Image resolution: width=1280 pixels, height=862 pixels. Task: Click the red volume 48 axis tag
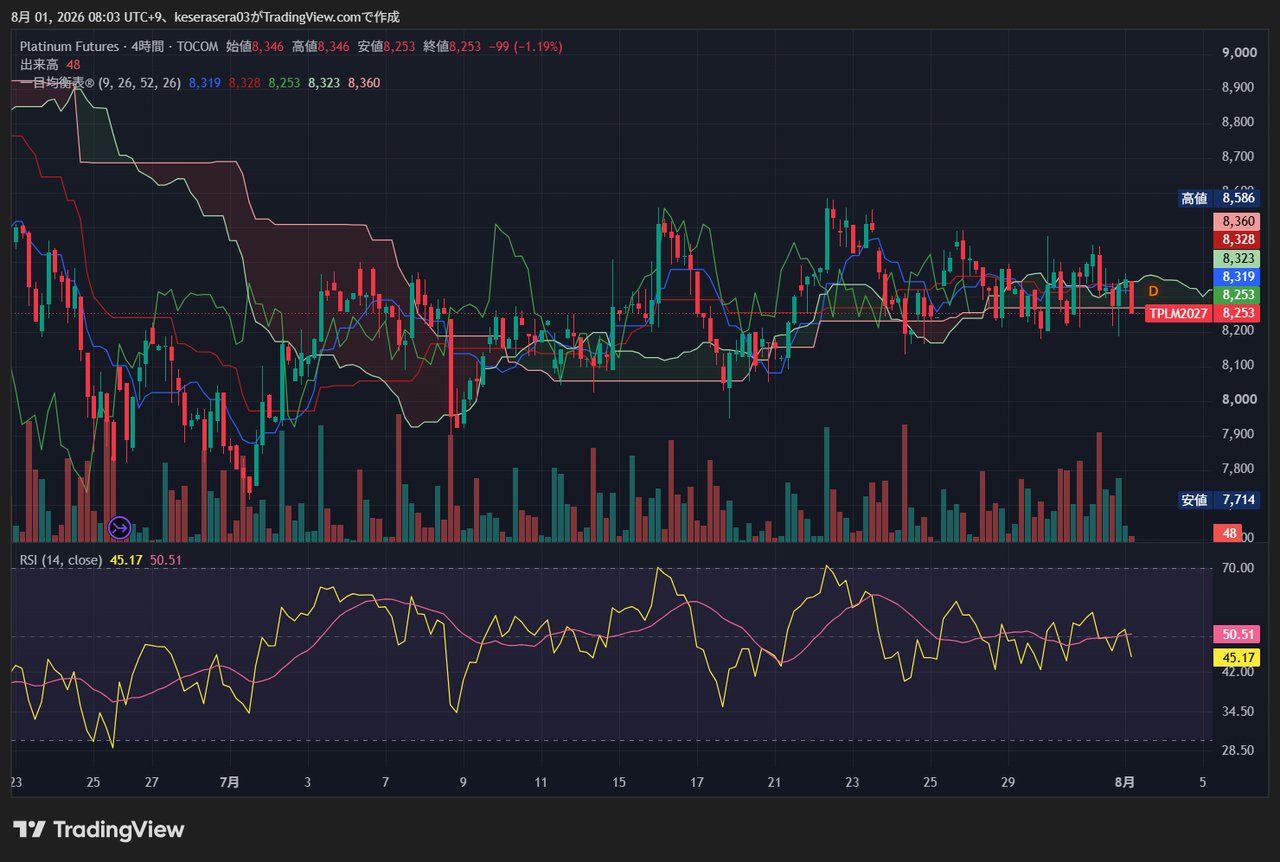1228,533
